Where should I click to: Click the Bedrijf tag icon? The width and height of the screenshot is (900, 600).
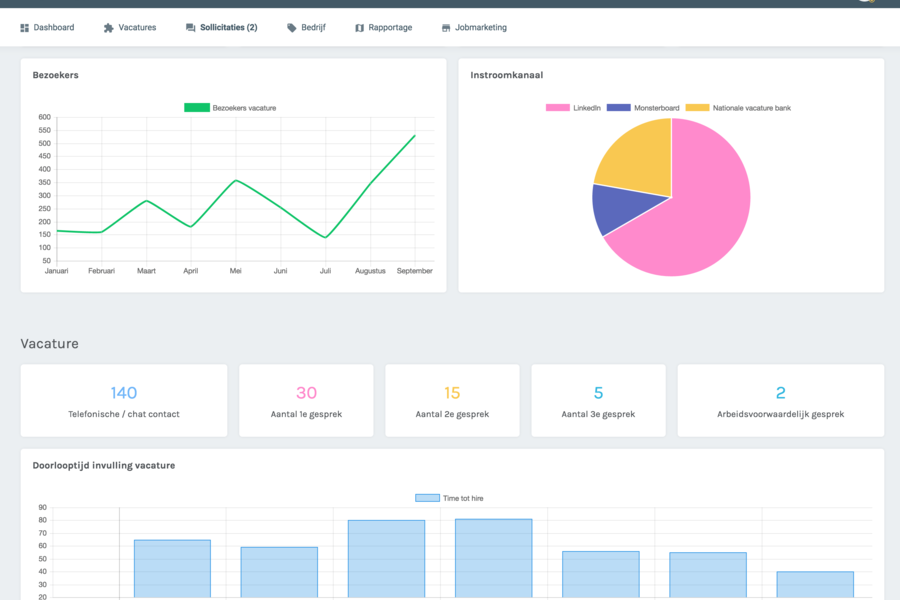pyautogui.click(x=292, y=28)
